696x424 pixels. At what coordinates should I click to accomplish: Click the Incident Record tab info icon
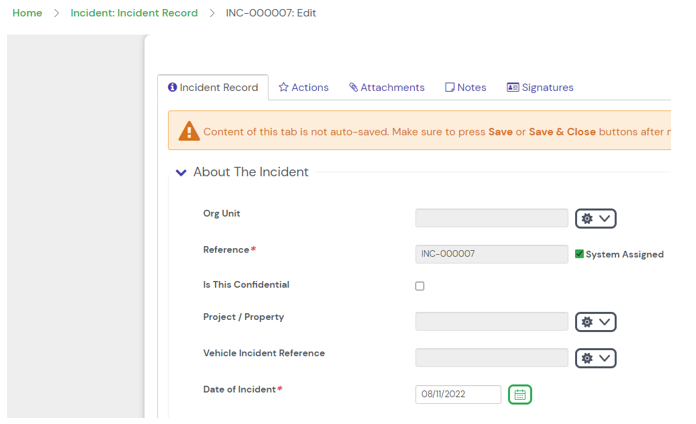pyautogui.click(x=172, y=88)
